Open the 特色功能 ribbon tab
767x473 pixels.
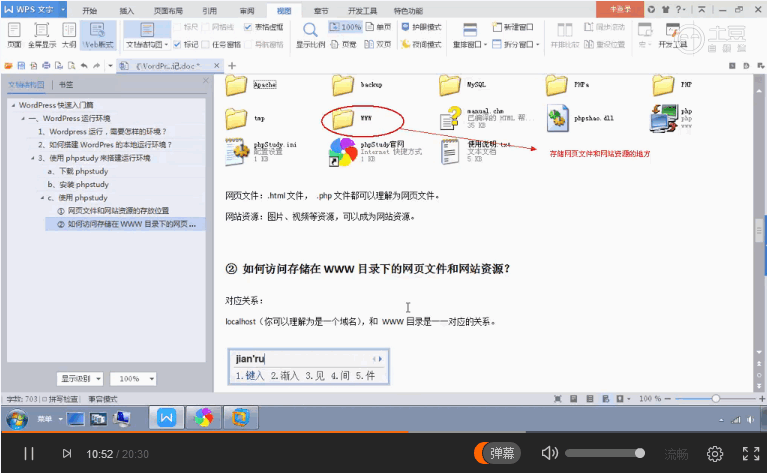click(x=408, y=10)
